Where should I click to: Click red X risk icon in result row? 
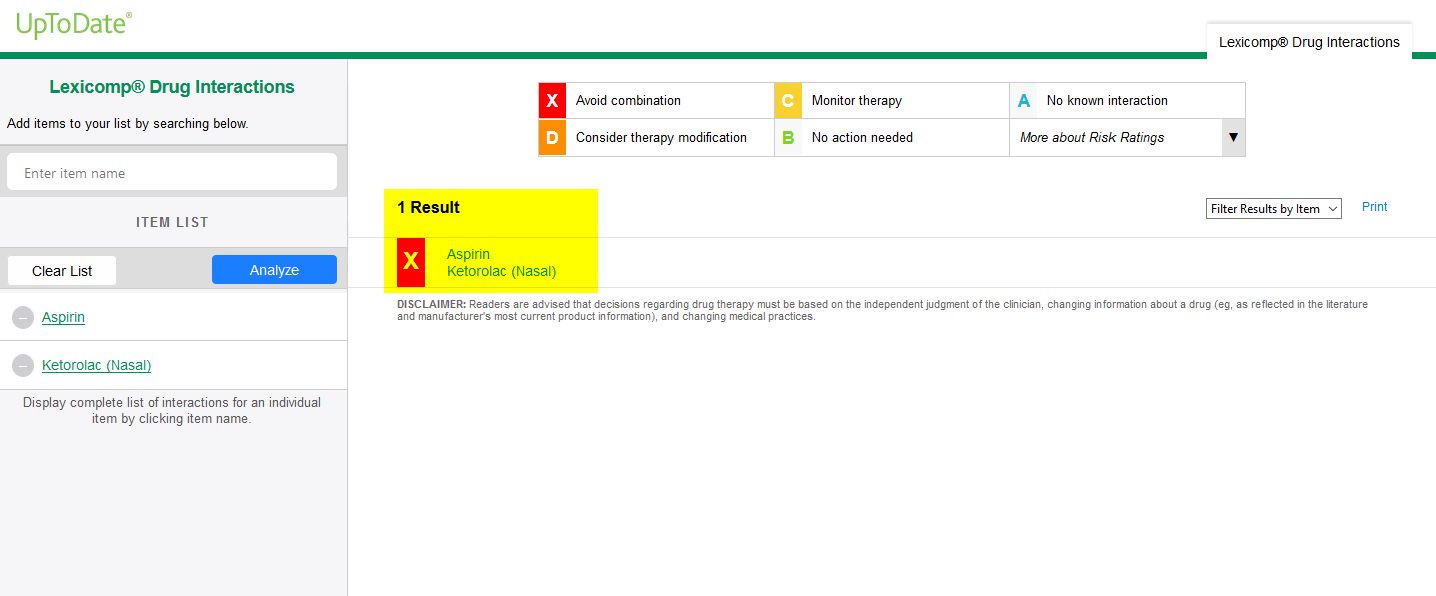click(x=411, y=262)
